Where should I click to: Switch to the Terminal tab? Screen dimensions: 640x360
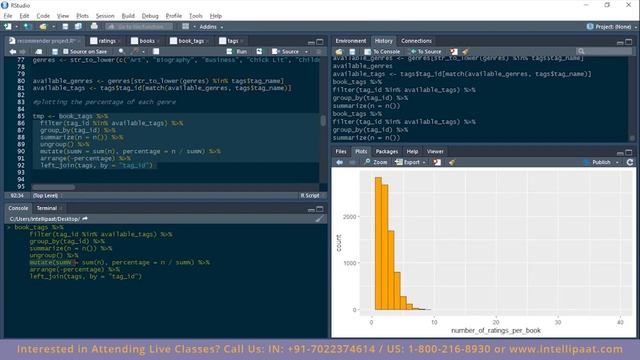(47, 209)
